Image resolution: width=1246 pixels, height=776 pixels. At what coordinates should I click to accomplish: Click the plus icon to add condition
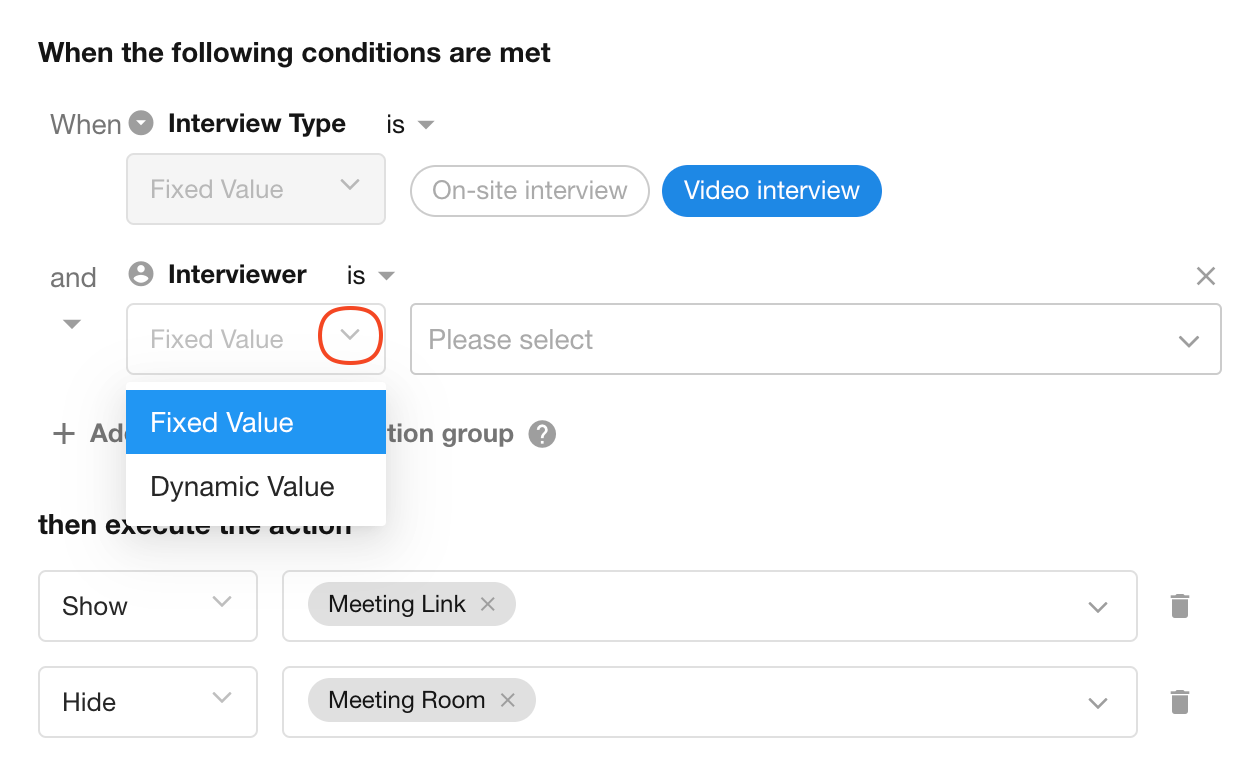(x=64, y=433)
